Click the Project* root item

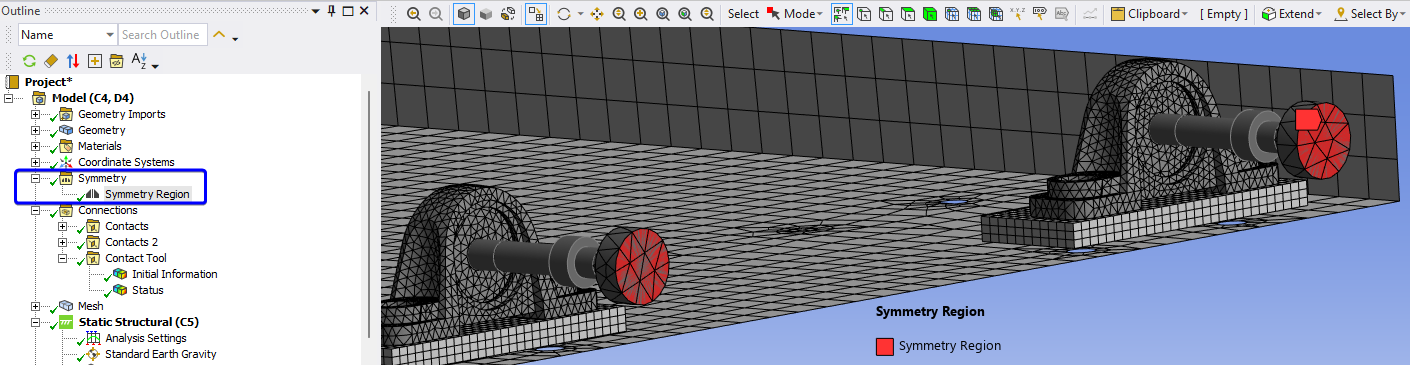coord(48,82)
